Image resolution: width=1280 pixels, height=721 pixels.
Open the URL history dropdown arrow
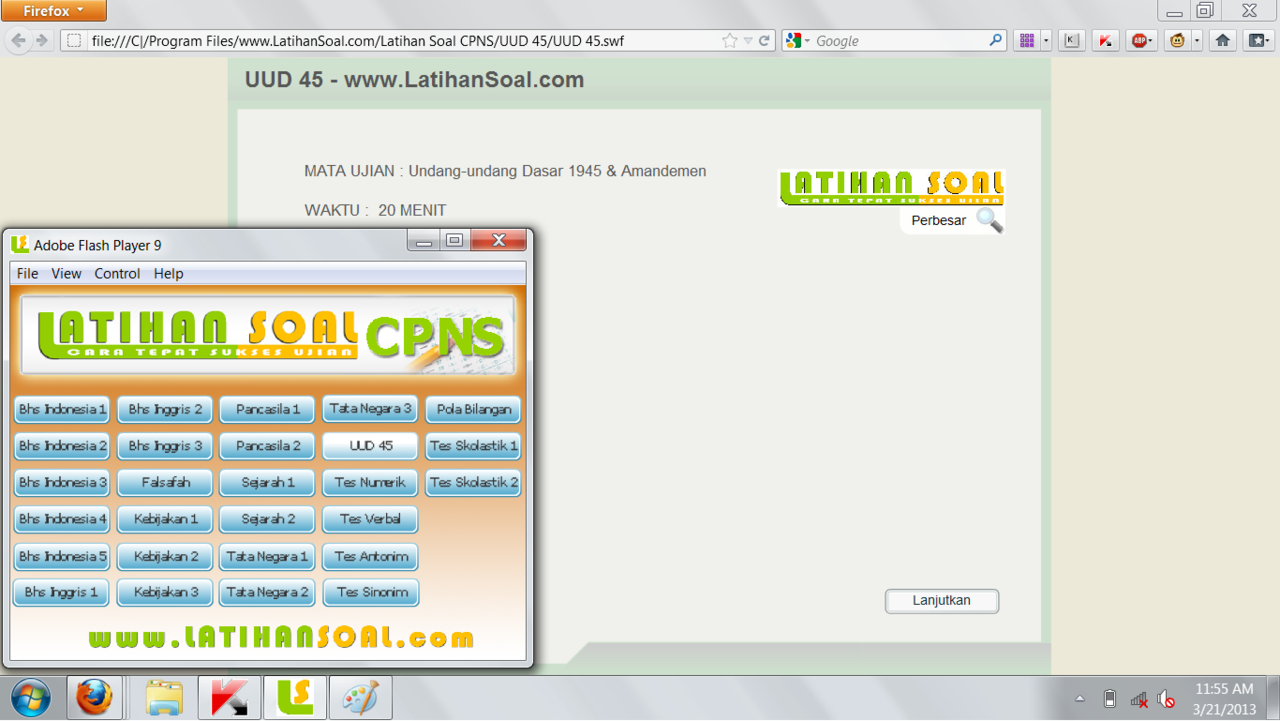(748, 41)
